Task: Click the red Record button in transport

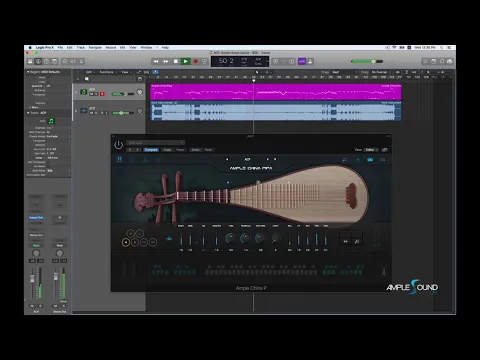Action: 196,61
